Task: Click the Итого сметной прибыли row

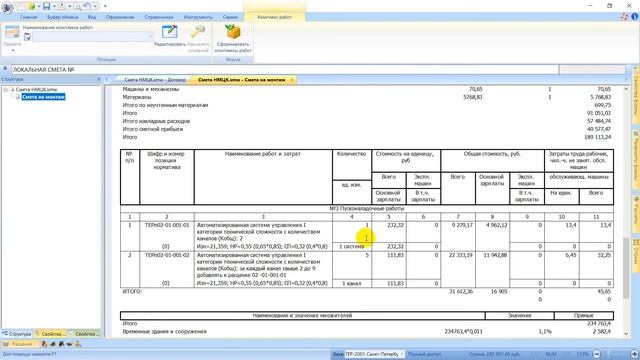Action: click(x=367, y=129)
